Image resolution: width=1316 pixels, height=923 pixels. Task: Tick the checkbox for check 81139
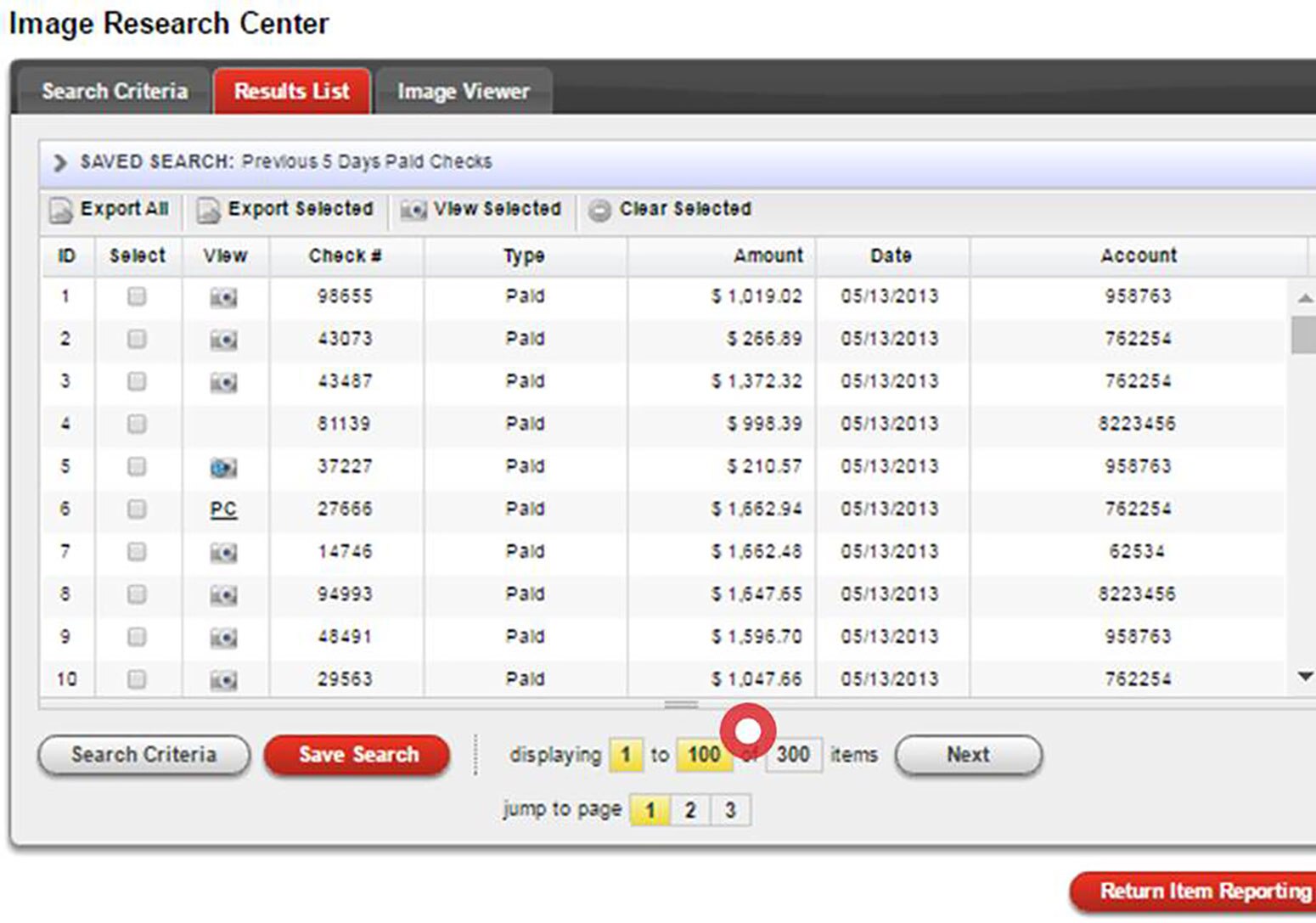137,424
